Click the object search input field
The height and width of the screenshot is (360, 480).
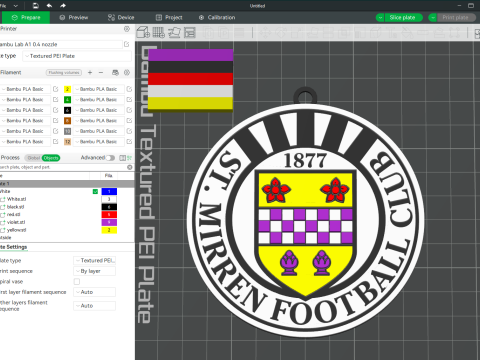(x=63, y=167)
